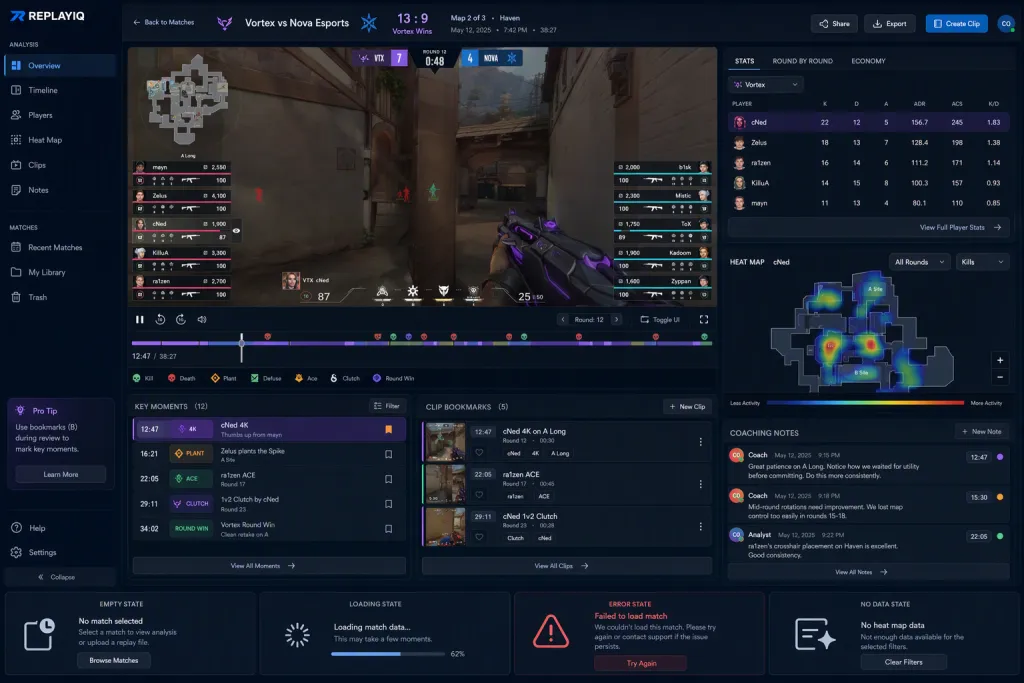Remove bookmark from cNed 4K moment
This screenshot has width=1024, height=683.
[389, 429]
